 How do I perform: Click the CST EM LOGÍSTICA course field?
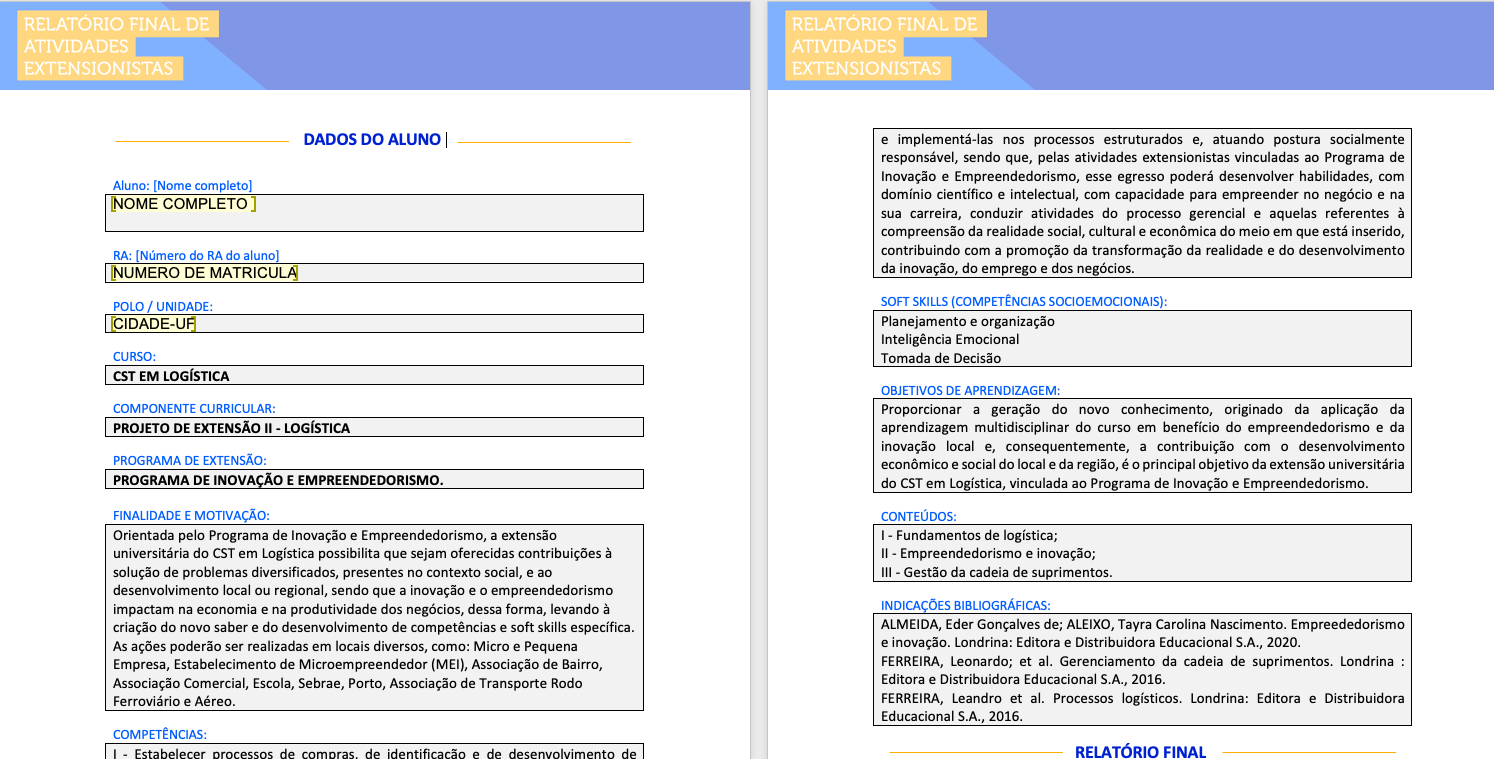tap(374, 376)
